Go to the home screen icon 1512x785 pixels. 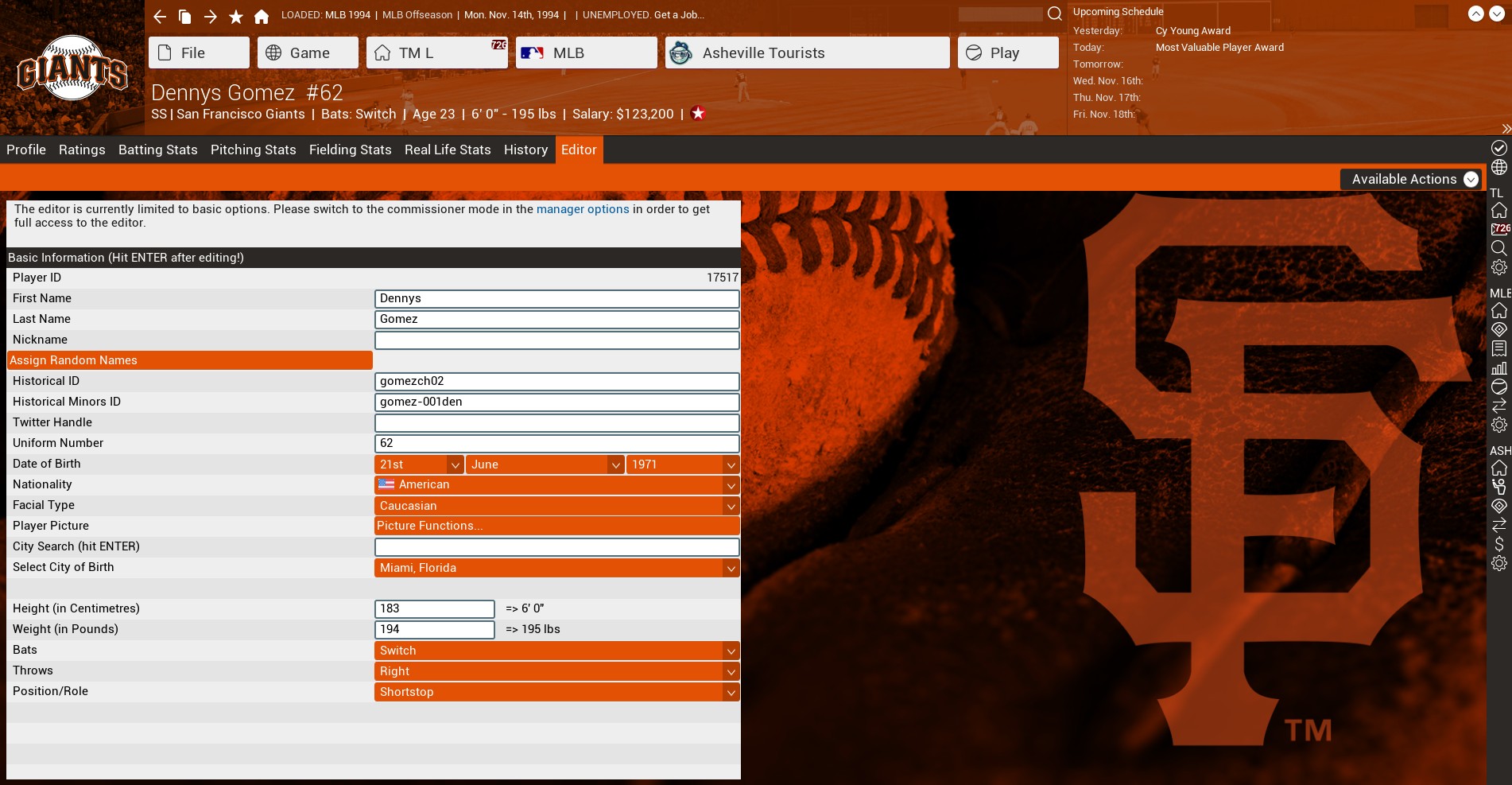click(x=262, y=16)
